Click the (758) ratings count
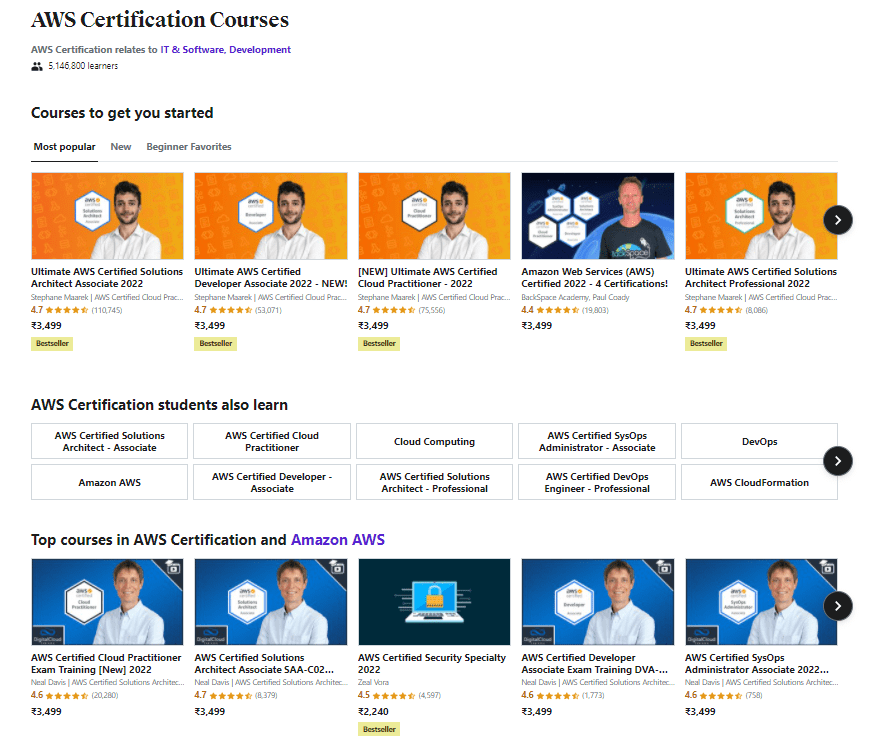878x752 pixels. tap(754, 695)
